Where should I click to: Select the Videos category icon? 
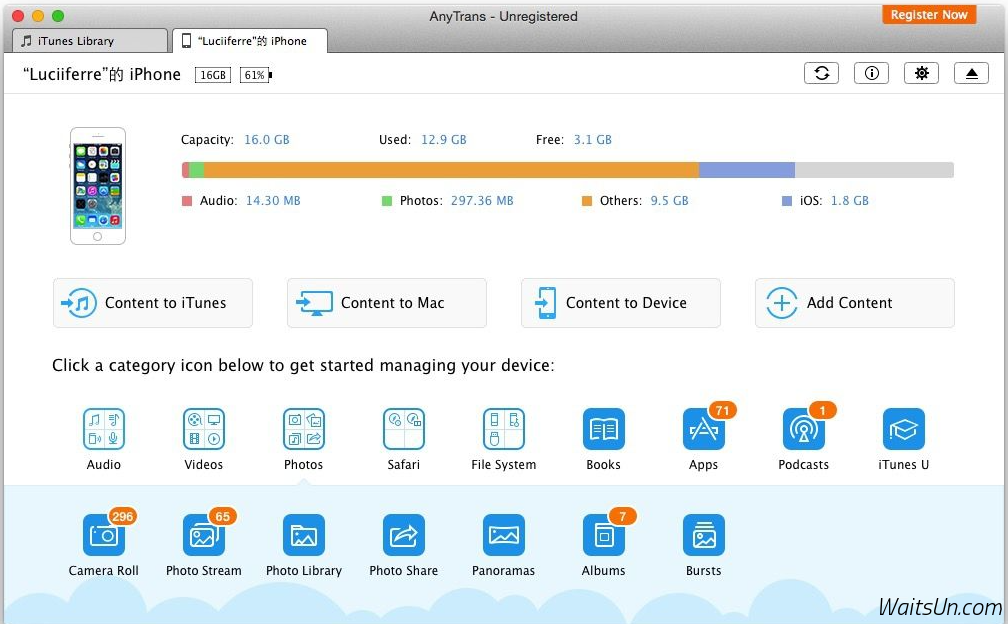tap(204, 429)
